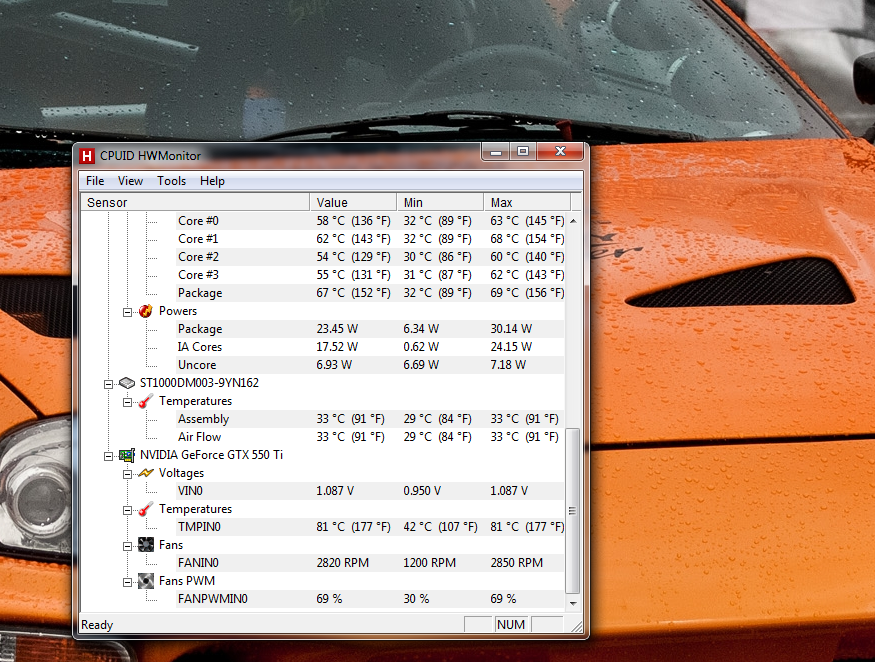
Task: Open the View menu
Action: point(130,181)
